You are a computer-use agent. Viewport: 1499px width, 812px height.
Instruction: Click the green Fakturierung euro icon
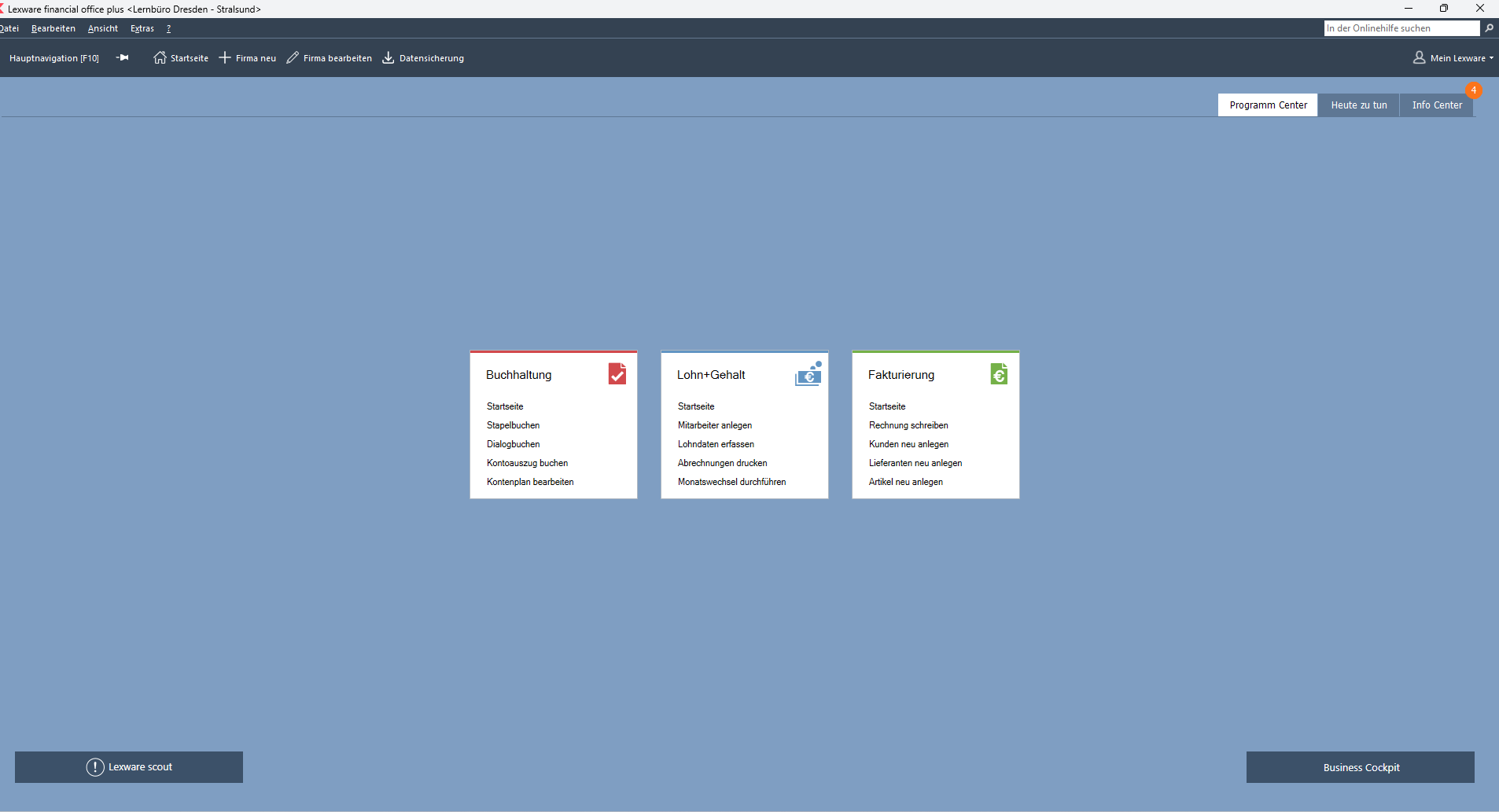[999, 374]
